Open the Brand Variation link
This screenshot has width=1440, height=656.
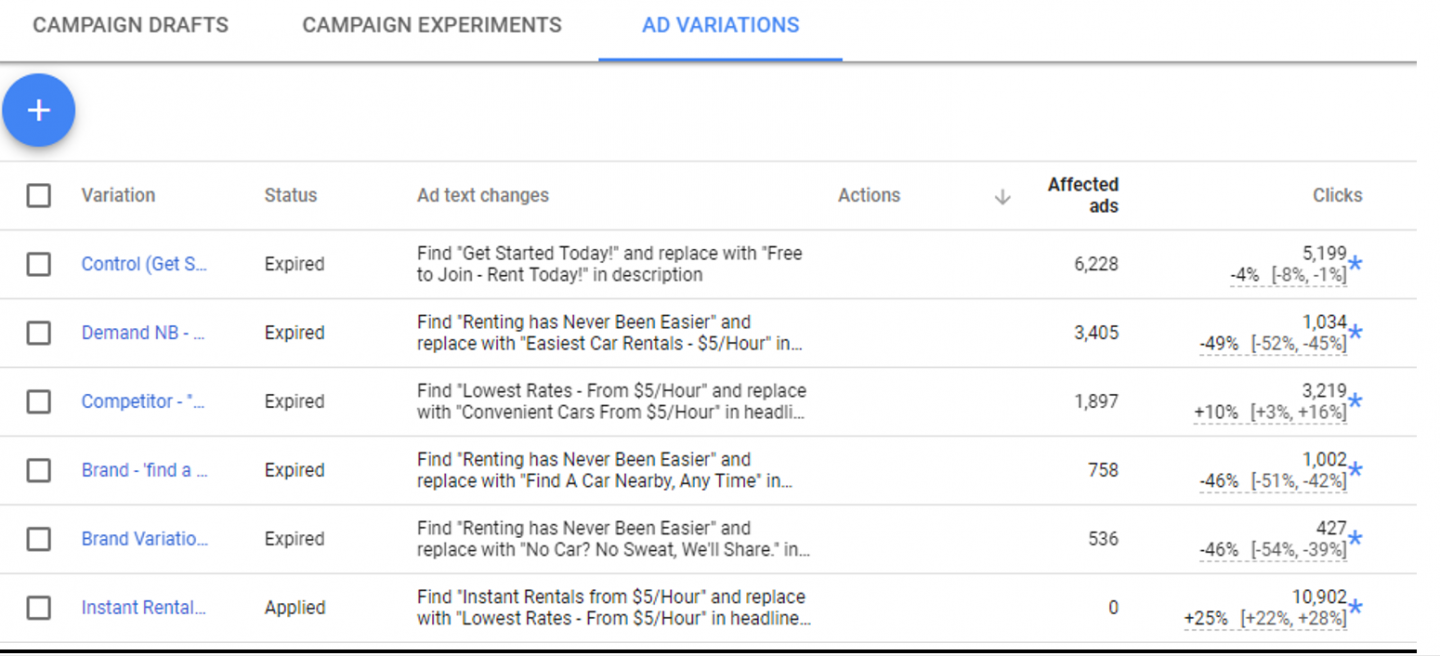pos(145,539)
